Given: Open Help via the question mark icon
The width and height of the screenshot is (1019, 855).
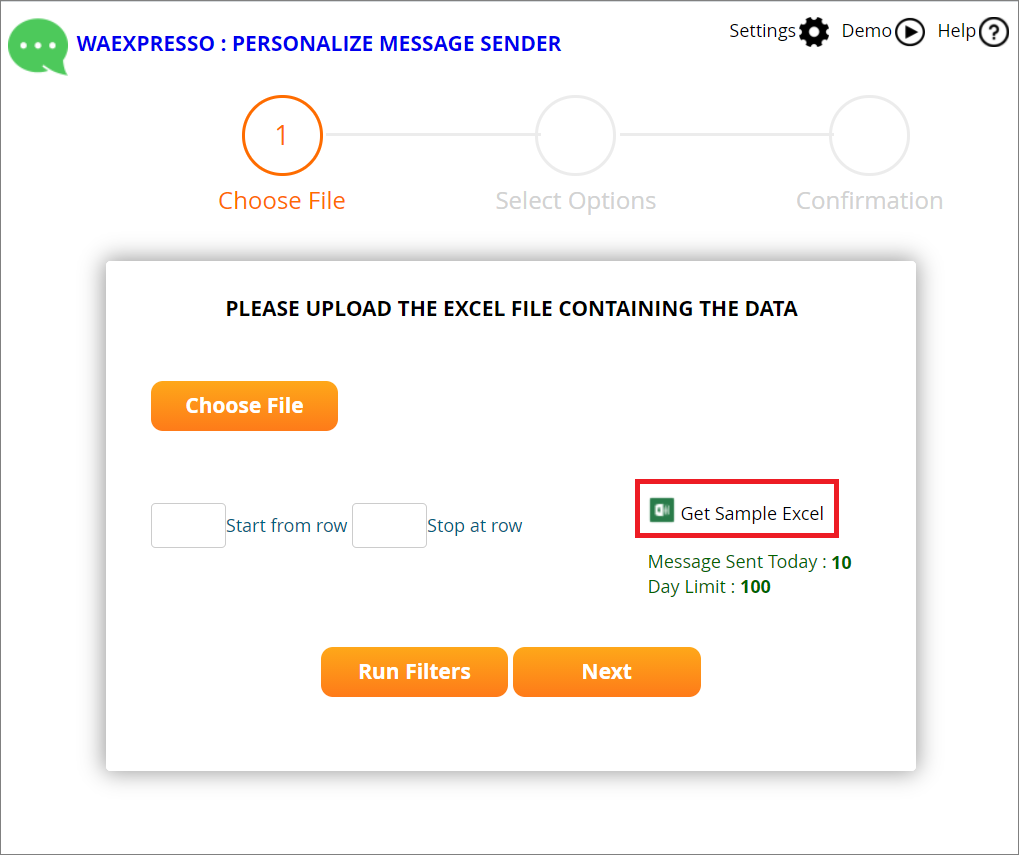Looking at the screenshot, I should (993, 32).
